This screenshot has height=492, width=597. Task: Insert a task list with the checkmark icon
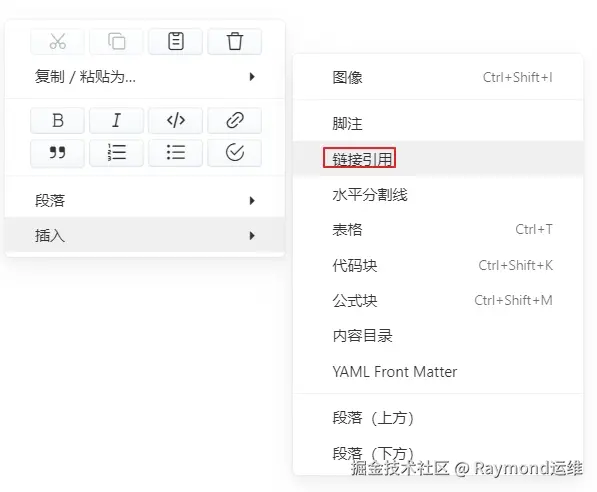(235, 153)
